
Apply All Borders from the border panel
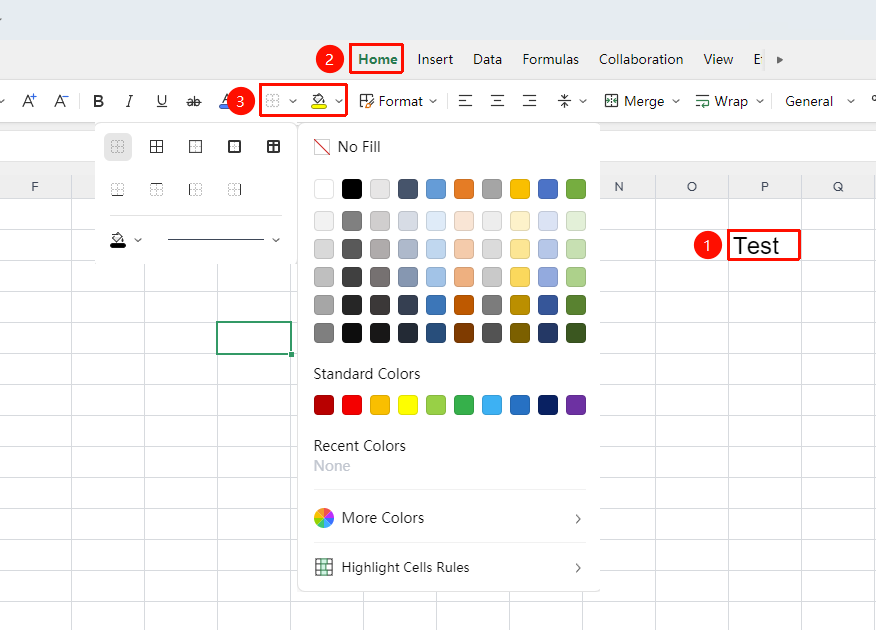(x=156, y=147)
